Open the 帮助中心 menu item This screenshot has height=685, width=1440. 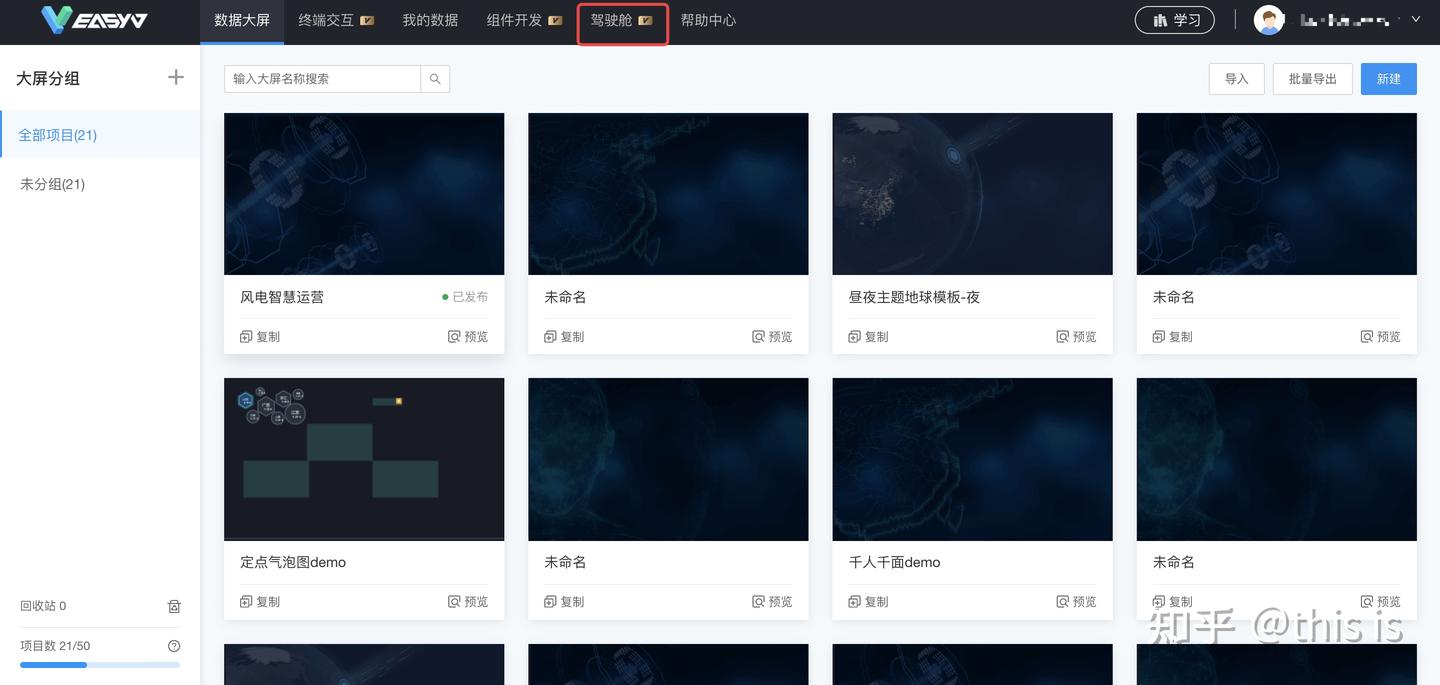pos(708,19)
